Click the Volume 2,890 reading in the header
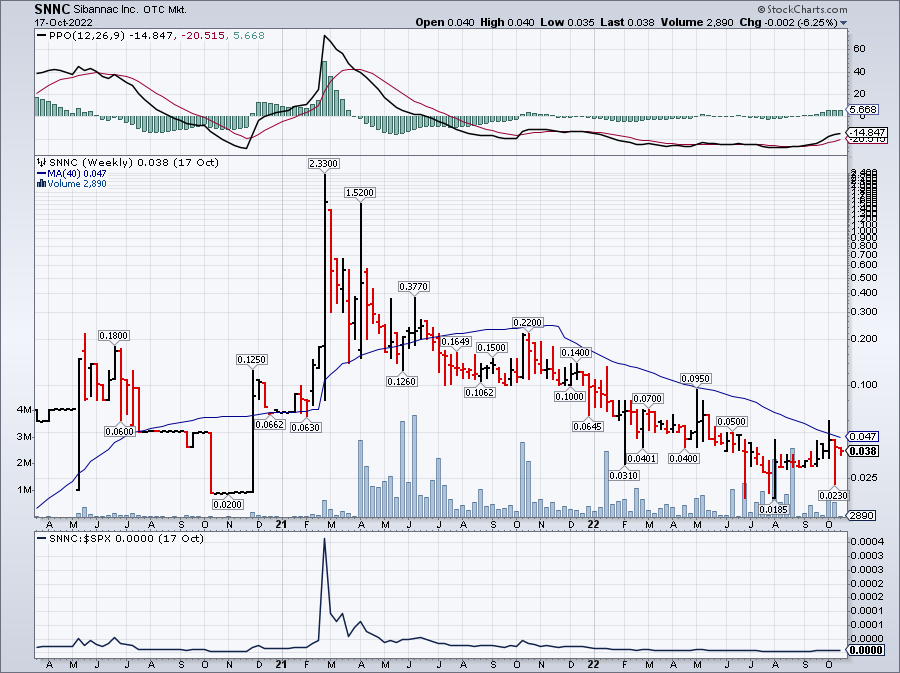Screen dimensions: 900x673 click(697, 22)
